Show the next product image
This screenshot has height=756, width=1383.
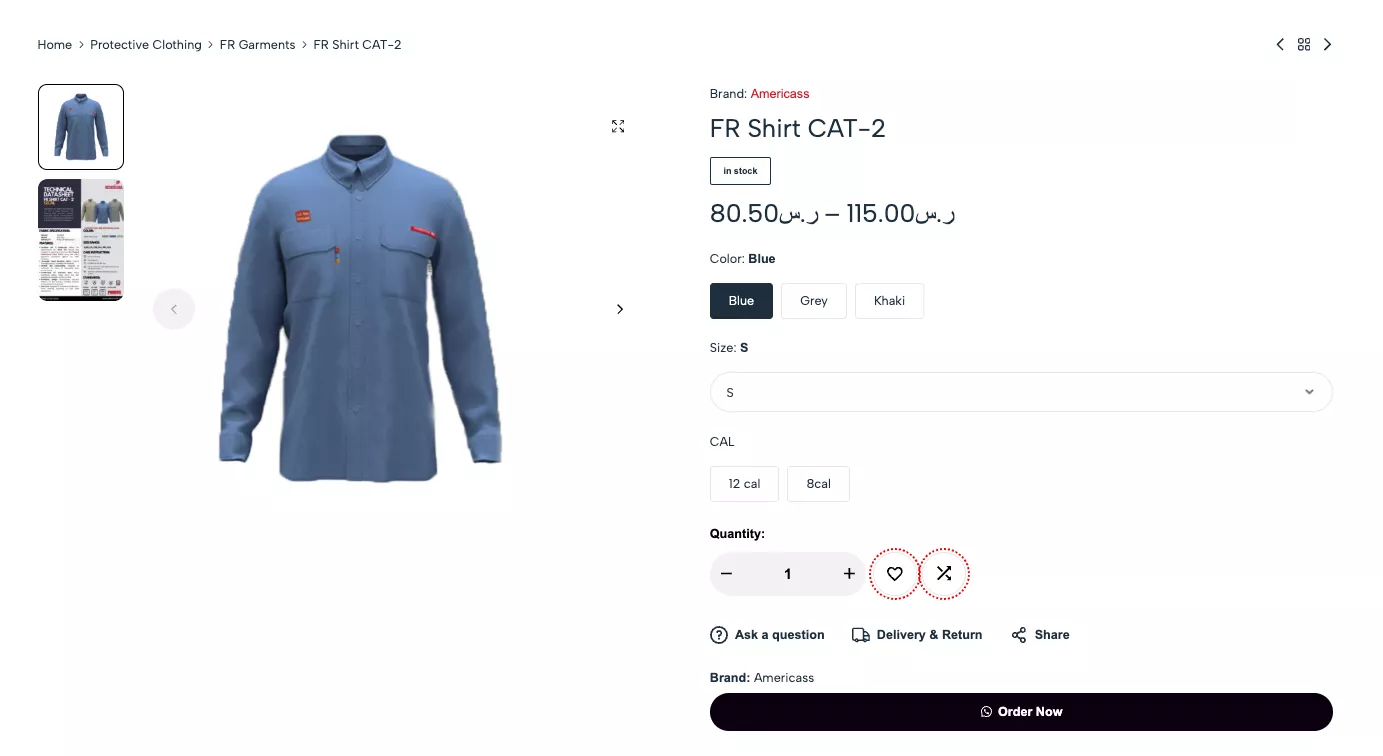click(x=620, y=309)
